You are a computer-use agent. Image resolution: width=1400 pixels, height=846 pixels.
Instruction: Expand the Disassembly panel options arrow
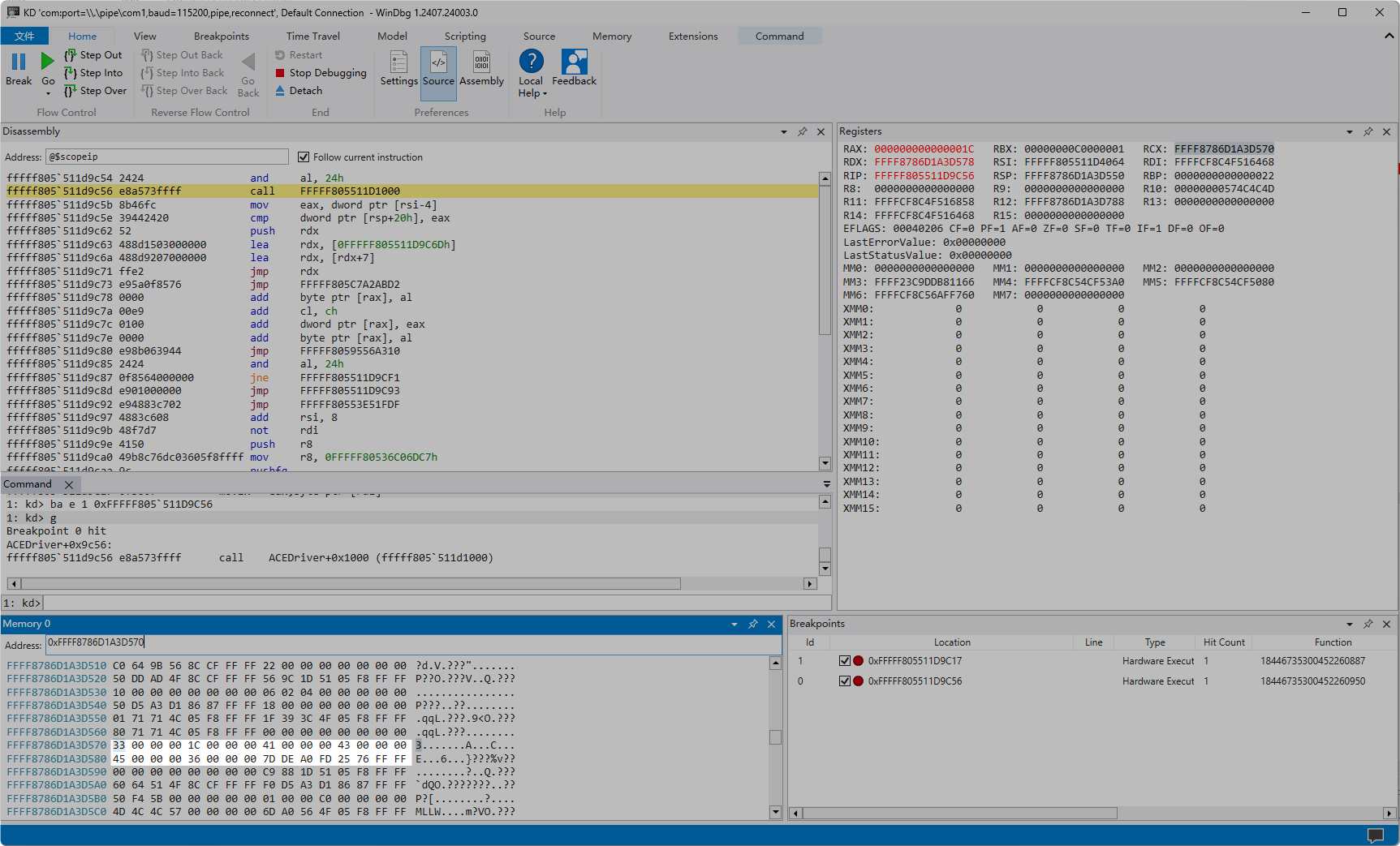tap(783, 131)
